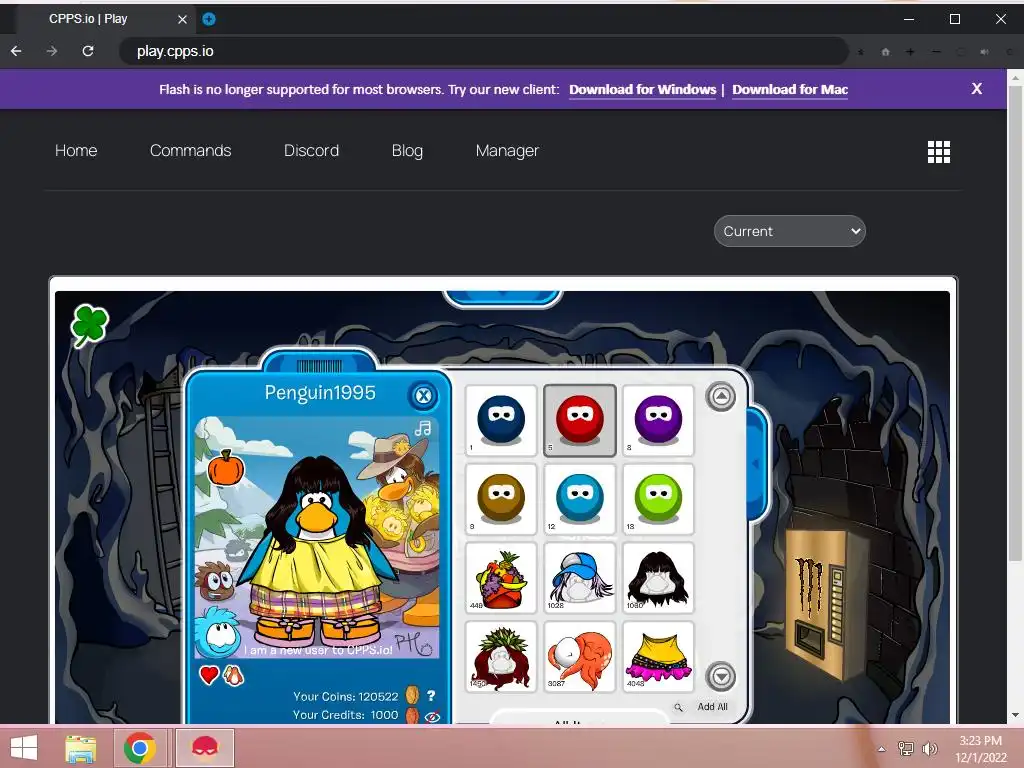Equip the fruit hat item 448
The width and height of the screenshot is (1024, 768).
(501, 578)
